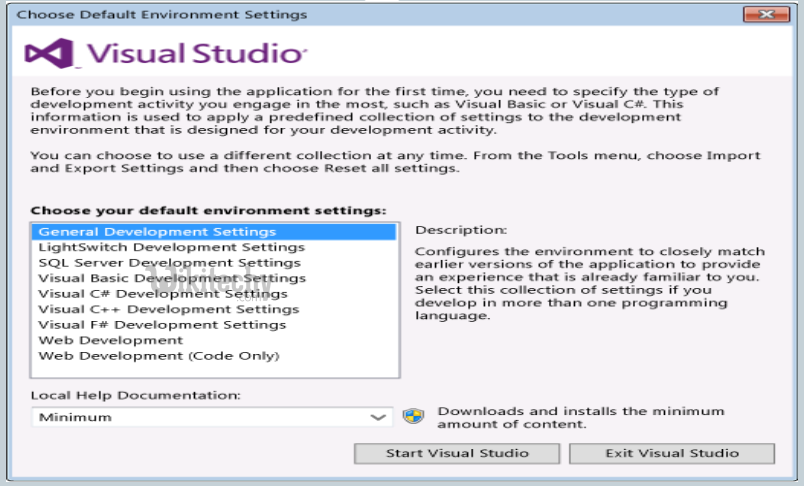
Task: Click the Start Visual Studio button
Action: coord(457,453)
